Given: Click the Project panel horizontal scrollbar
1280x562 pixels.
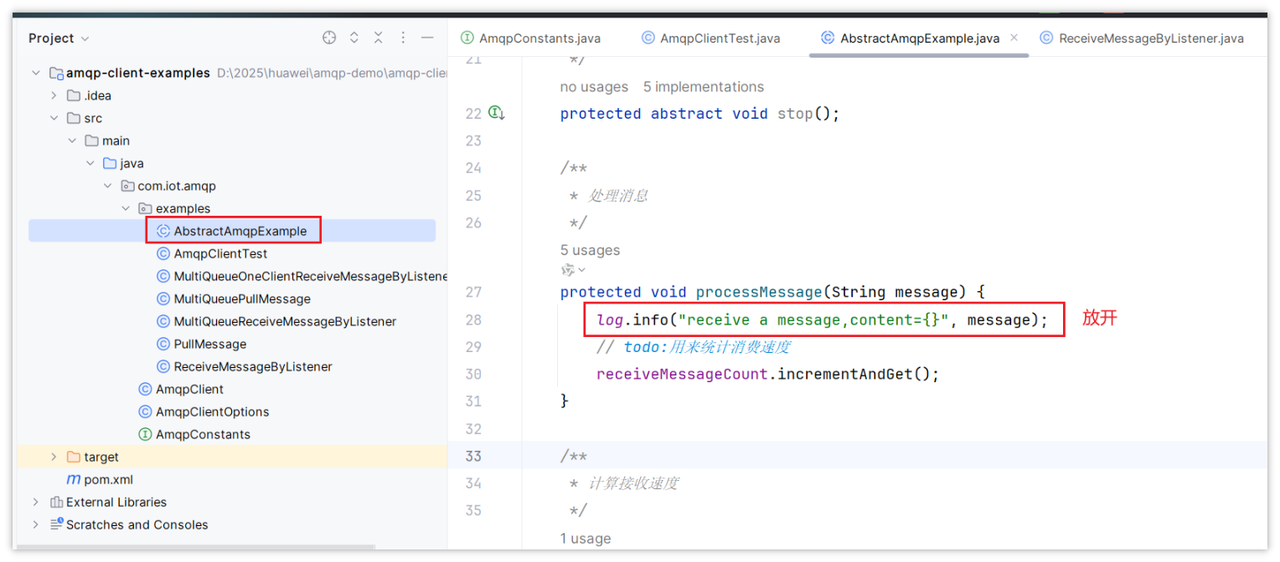Looking at the screenshot, I should [x=195, y=547].
